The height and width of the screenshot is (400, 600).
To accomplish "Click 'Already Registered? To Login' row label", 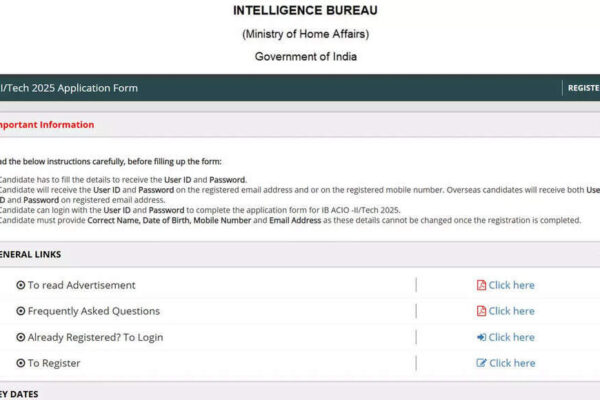I will pos(95,337).
